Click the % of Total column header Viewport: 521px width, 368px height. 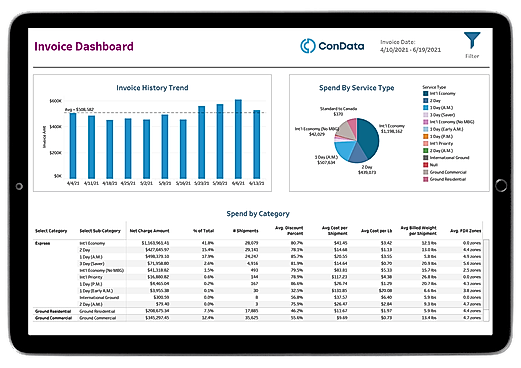pos(203,231)
